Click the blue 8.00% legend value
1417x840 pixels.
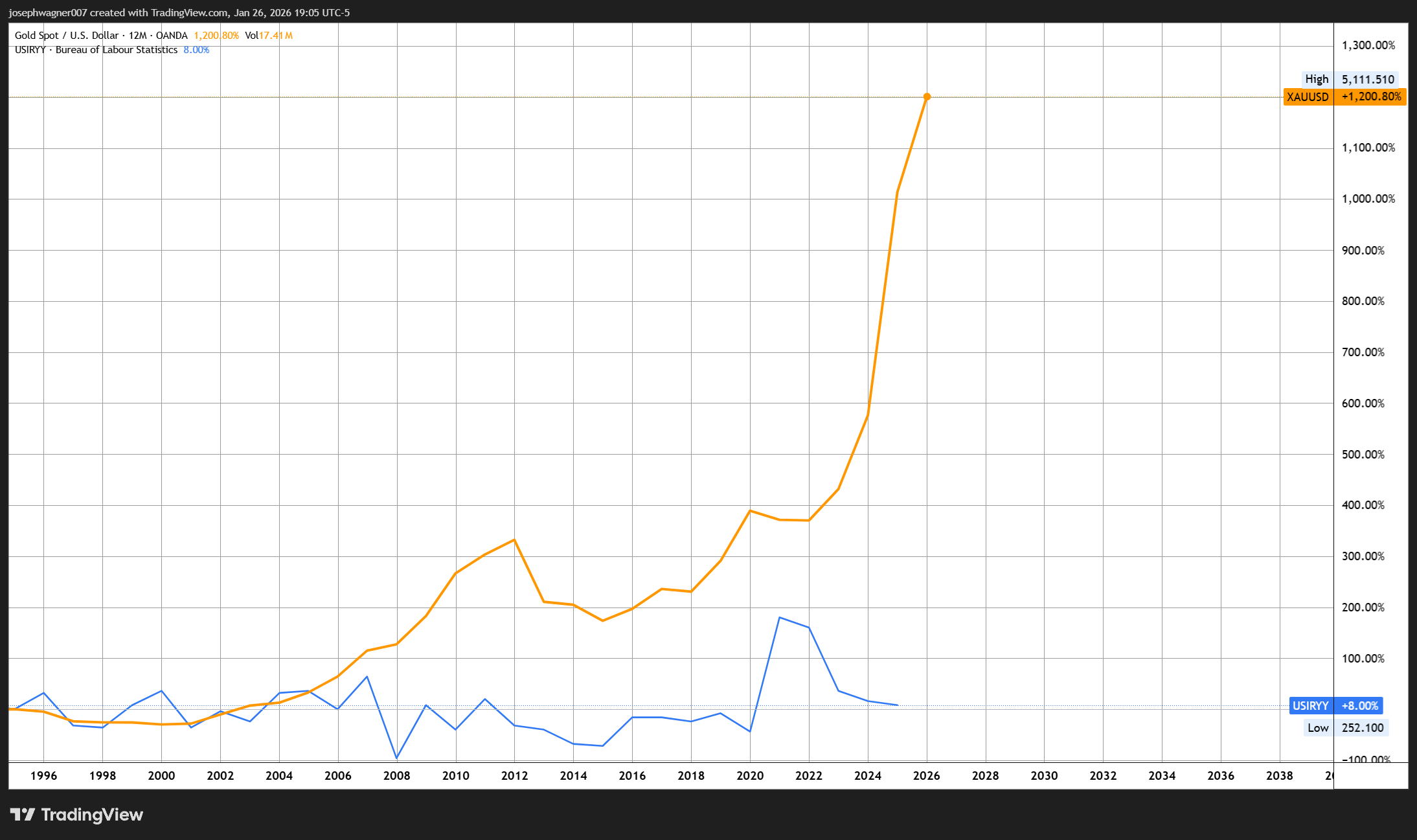[196, 50]
